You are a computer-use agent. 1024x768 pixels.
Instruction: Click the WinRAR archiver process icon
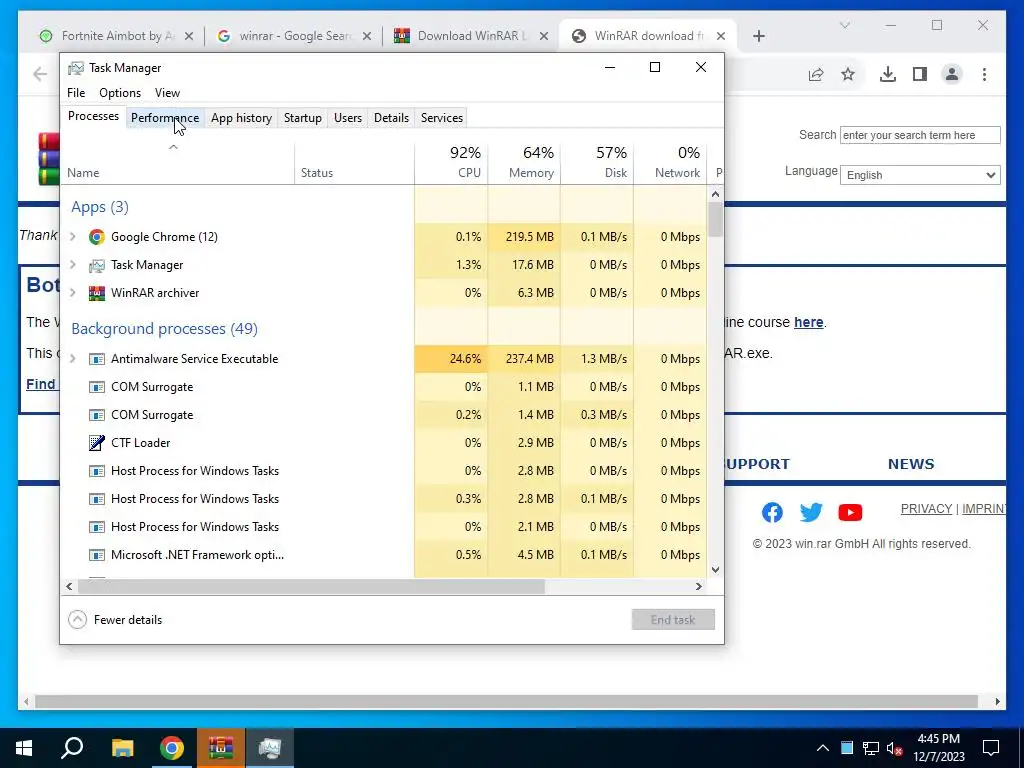pos(97,293)
